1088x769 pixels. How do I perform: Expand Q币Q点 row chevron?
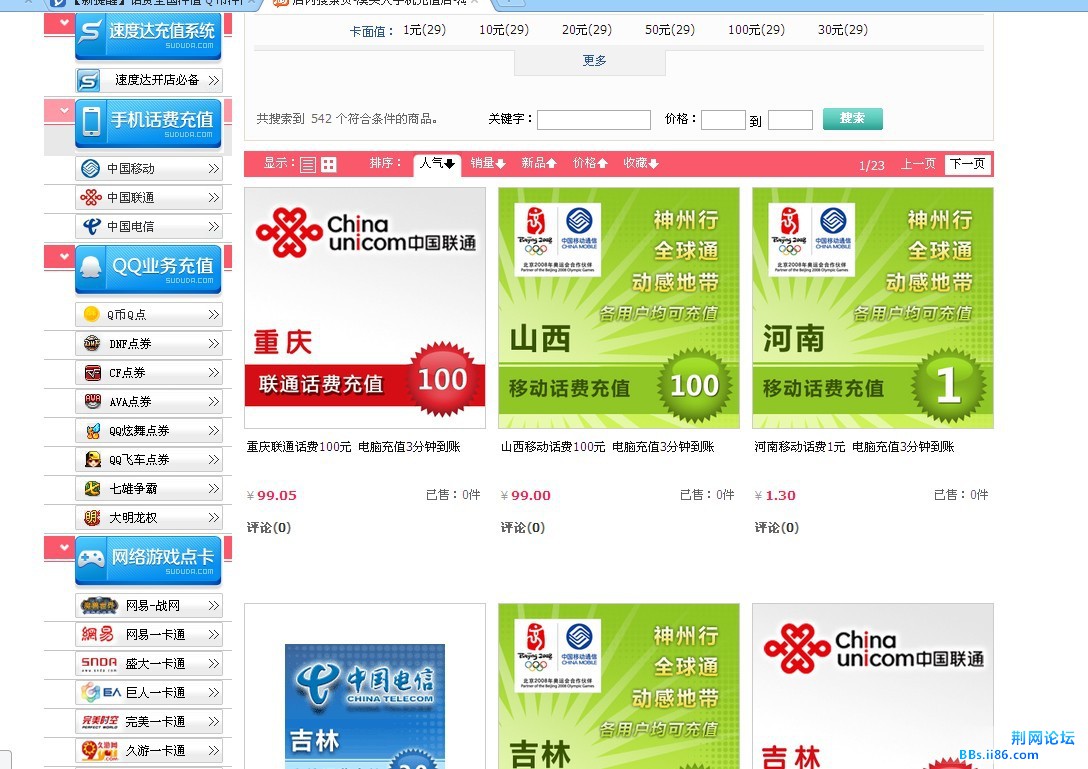(214, 314)
